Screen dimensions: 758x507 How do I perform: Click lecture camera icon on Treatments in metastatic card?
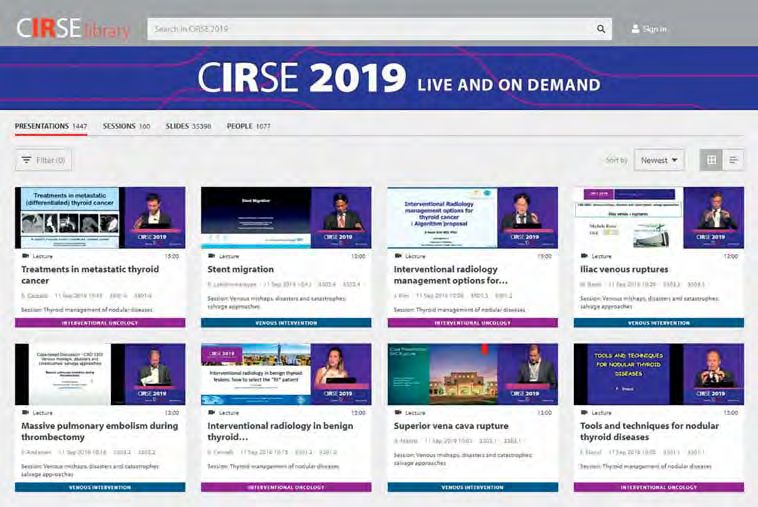coord(25,256)
